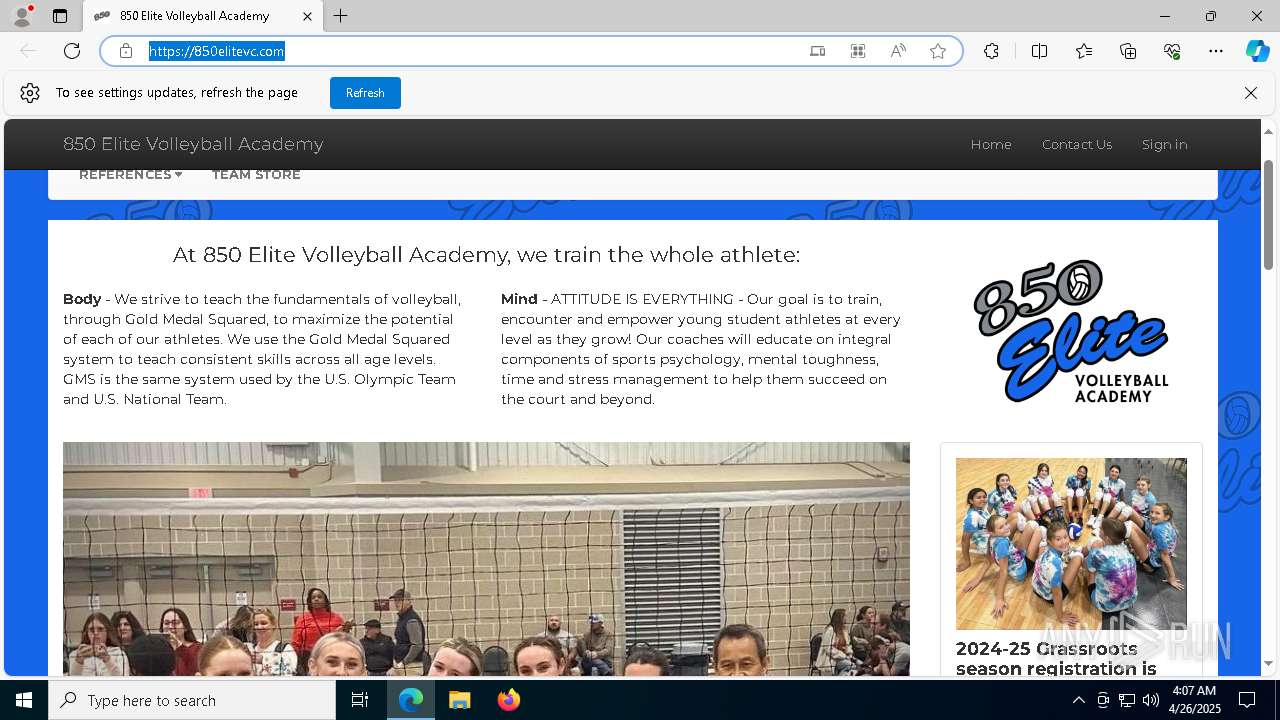Open Browser essentials icon
1280x720 pixels.
(1172, 51)
